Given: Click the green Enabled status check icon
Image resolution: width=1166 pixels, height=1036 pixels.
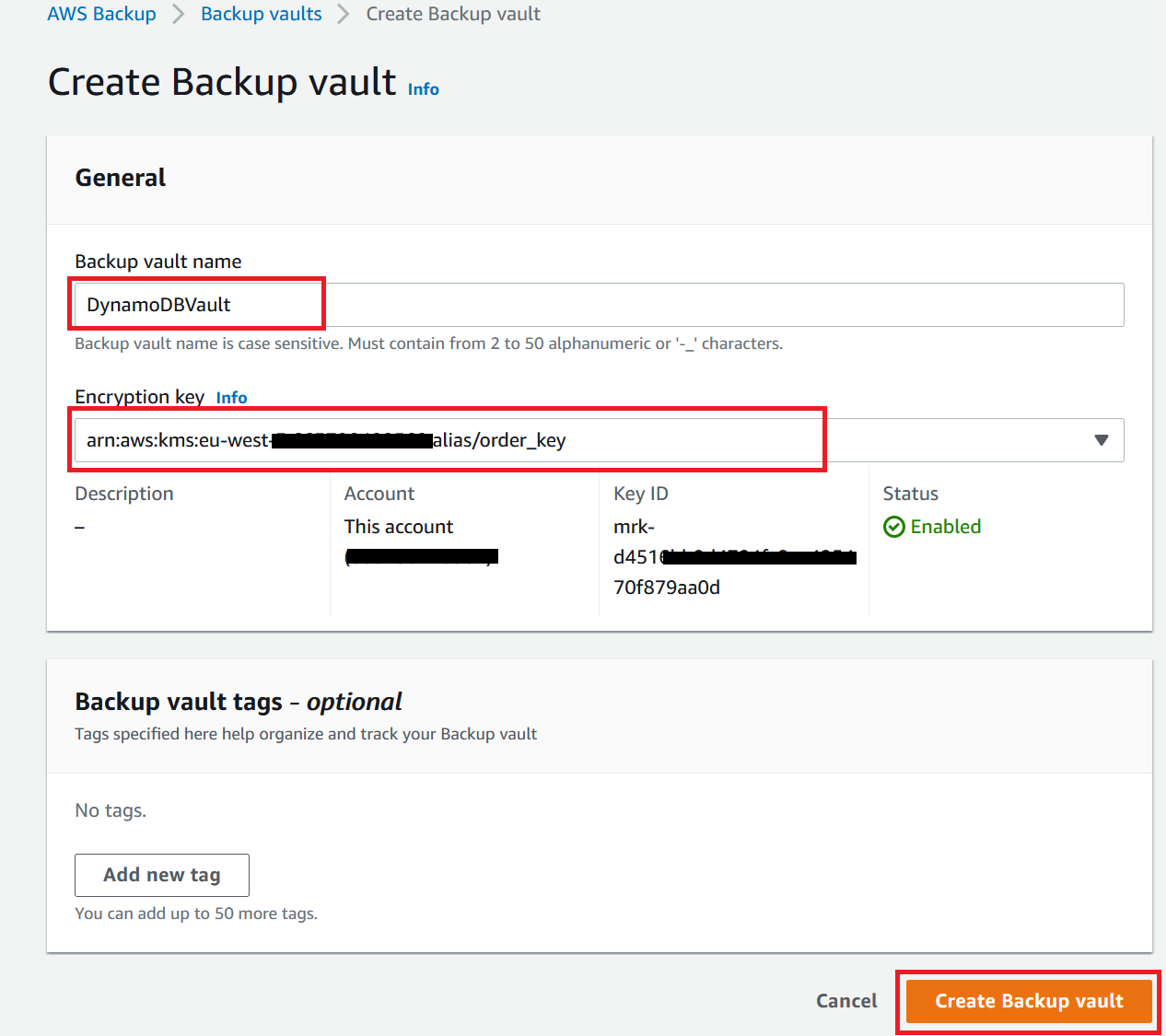Looking at the screenshot, I should tap(893, 526).
